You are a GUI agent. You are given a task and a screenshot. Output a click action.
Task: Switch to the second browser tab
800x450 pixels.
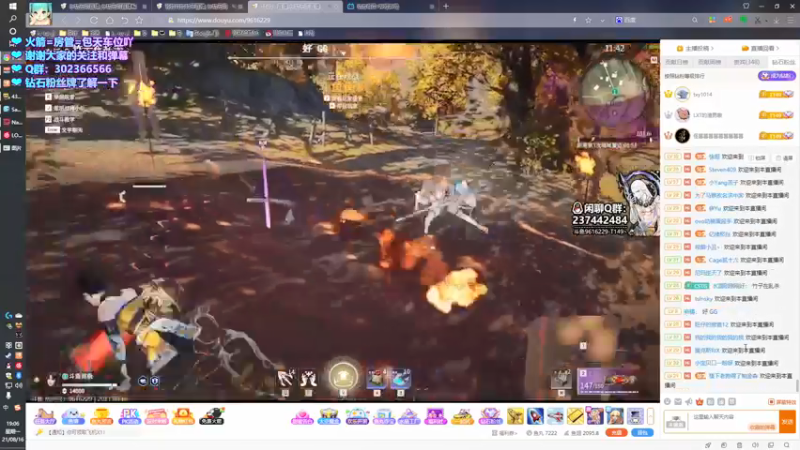198,6
